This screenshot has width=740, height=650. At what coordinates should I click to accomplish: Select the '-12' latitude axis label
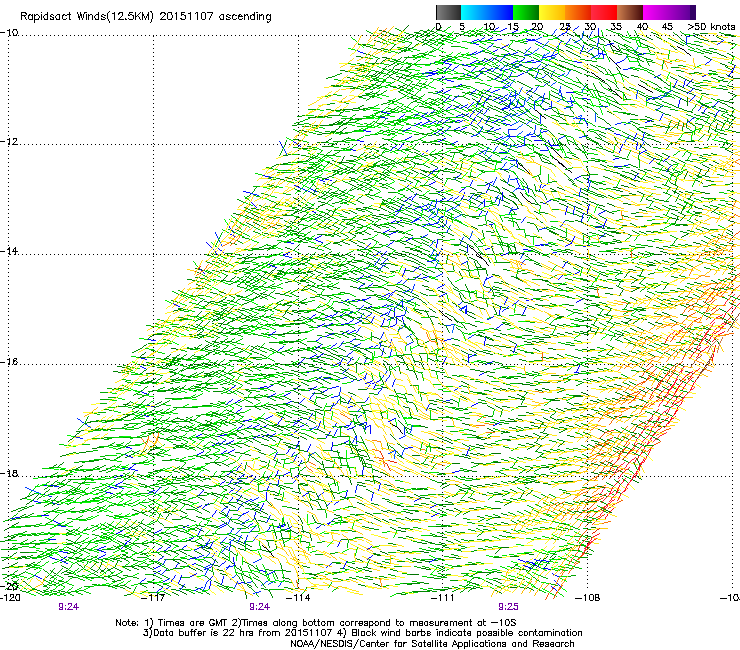(x=9, y=142)
